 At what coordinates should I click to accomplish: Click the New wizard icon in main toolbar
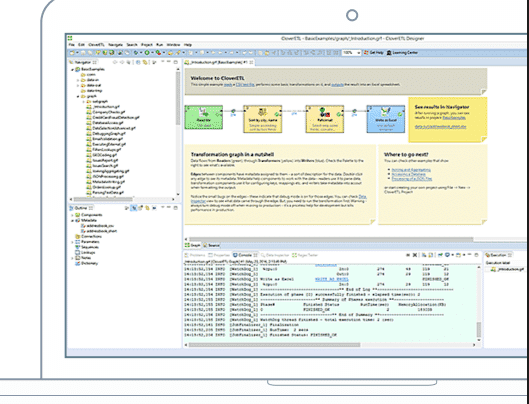coord(72,53)
